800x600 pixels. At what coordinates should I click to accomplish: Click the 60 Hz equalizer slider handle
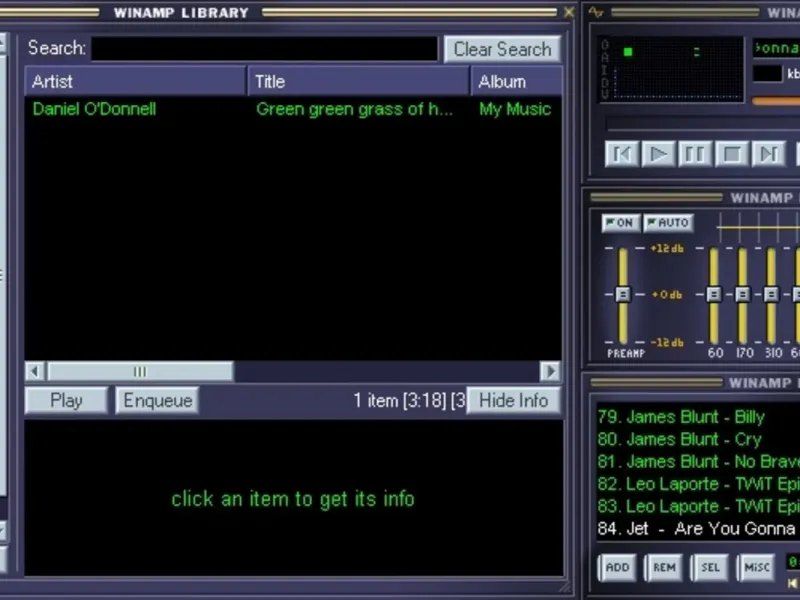(x=714, y=294)
